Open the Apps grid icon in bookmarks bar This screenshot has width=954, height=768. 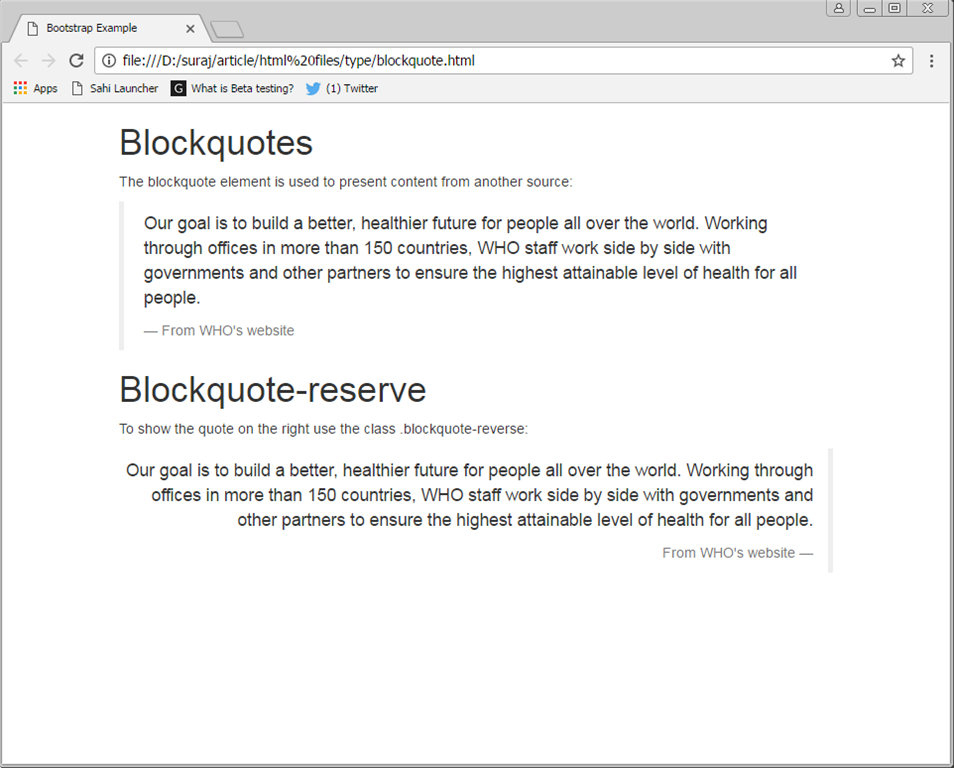point(20,88)
